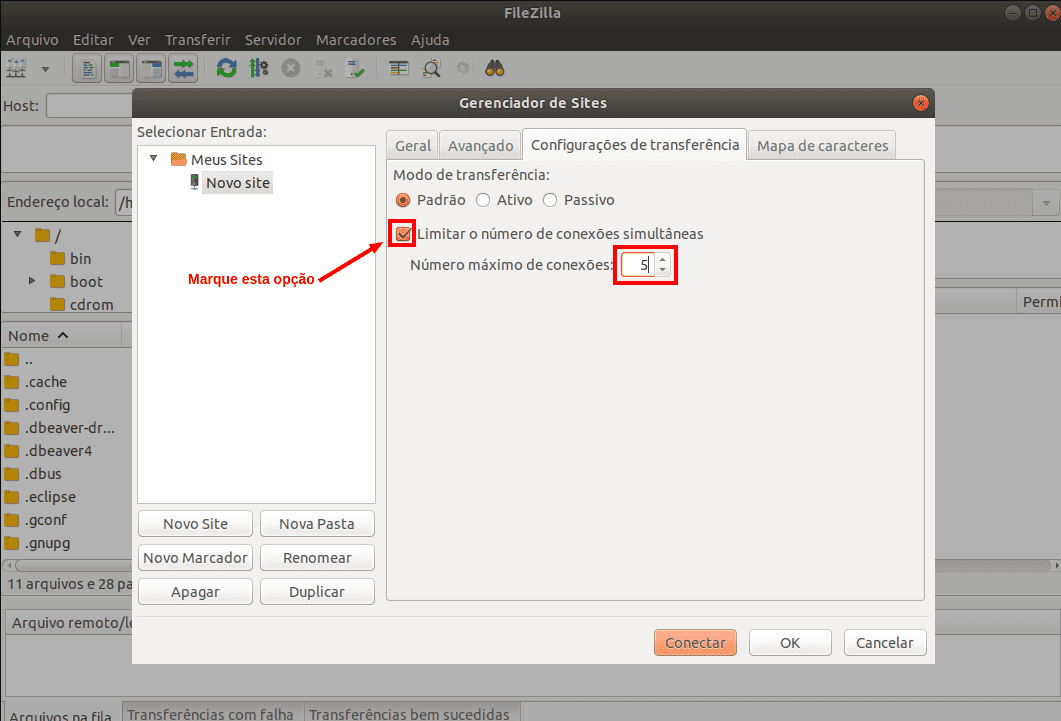Select the Configurações de transferência tab

click(635, 145)
